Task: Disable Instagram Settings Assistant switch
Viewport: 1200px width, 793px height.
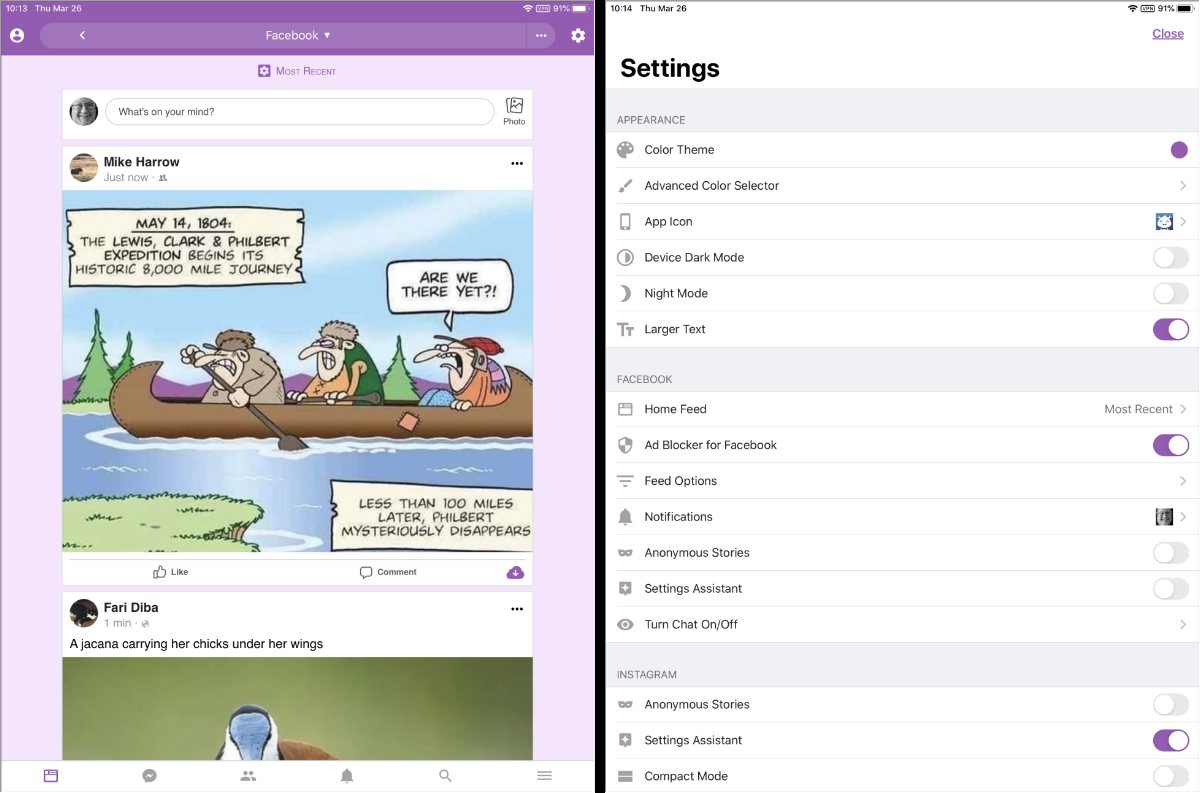Action: click(1171, 741)
